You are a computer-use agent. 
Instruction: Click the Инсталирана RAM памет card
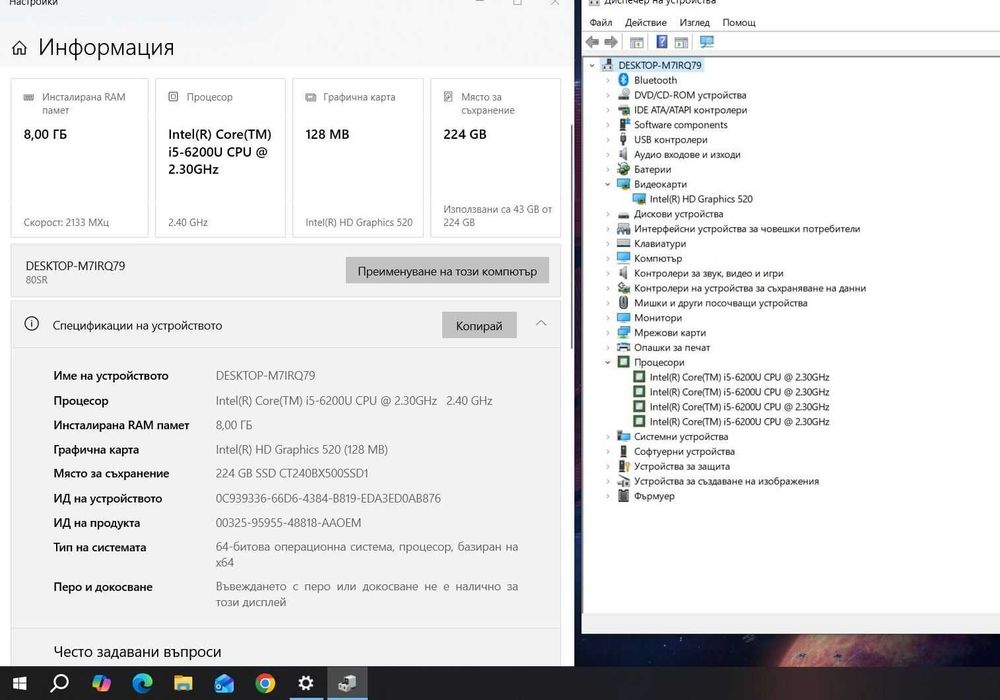(80, 158)
